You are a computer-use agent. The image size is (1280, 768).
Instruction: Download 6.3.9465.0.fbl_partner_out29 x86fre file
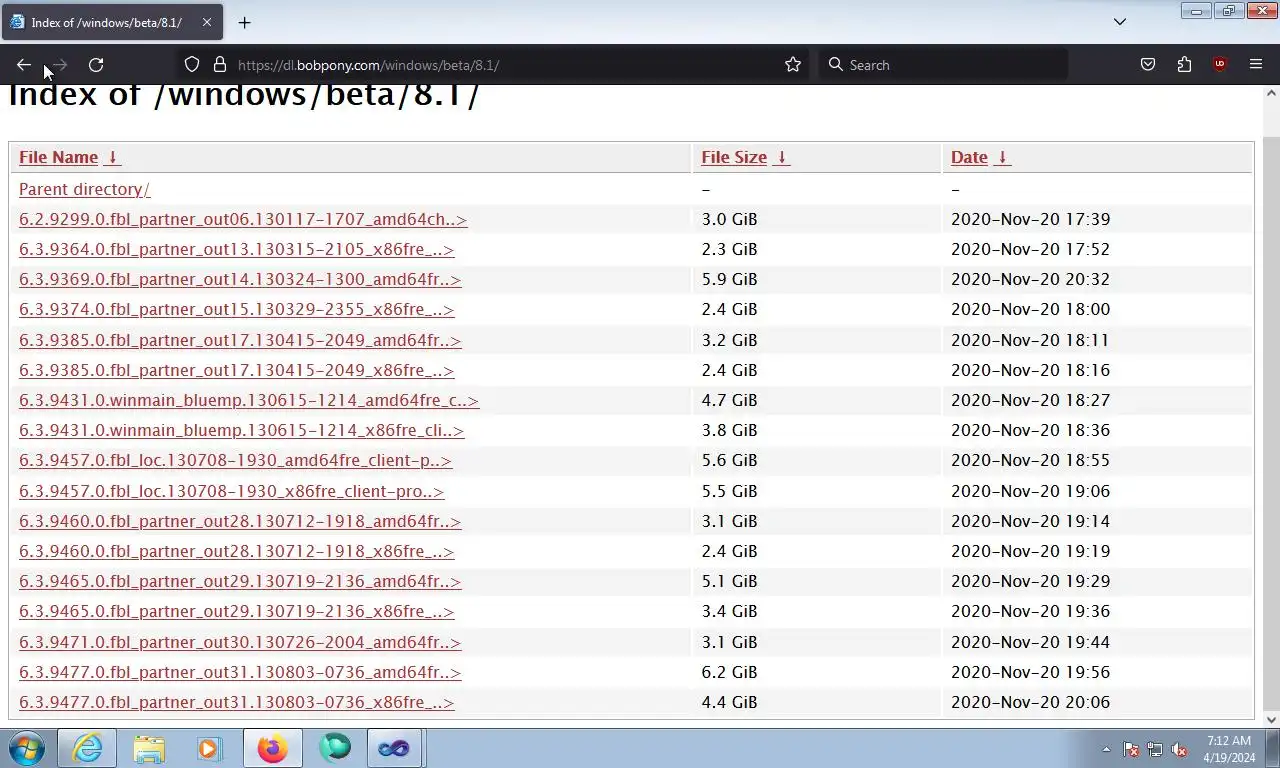click(x=236, y=611)
